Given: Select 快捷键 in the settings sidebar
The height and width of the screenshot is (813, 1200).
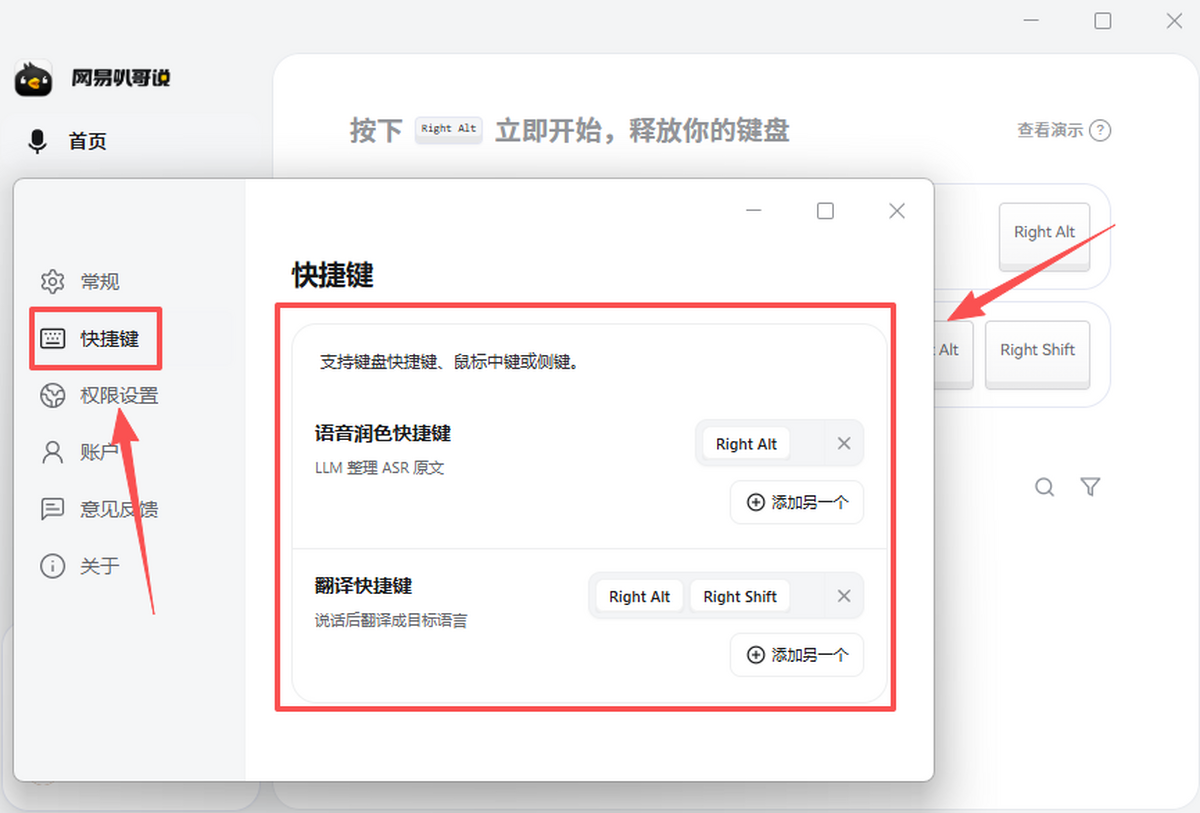Looking at the screenshot, I should coord(90,339).
